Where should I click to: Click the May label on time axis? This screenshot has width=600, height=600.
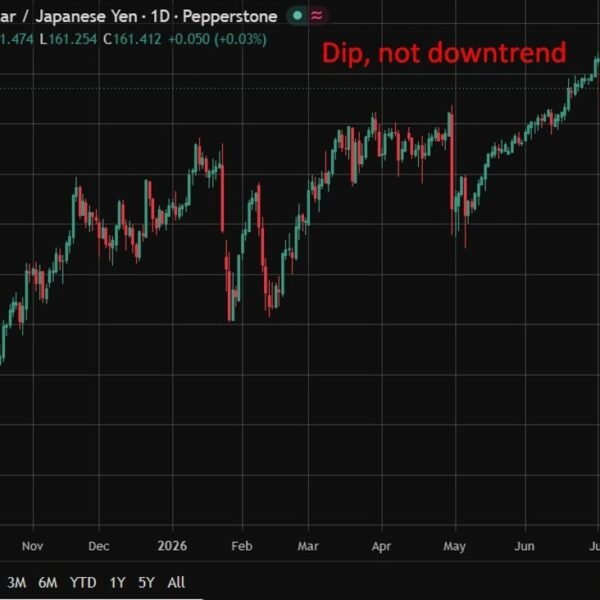click(x=455, y=546)
